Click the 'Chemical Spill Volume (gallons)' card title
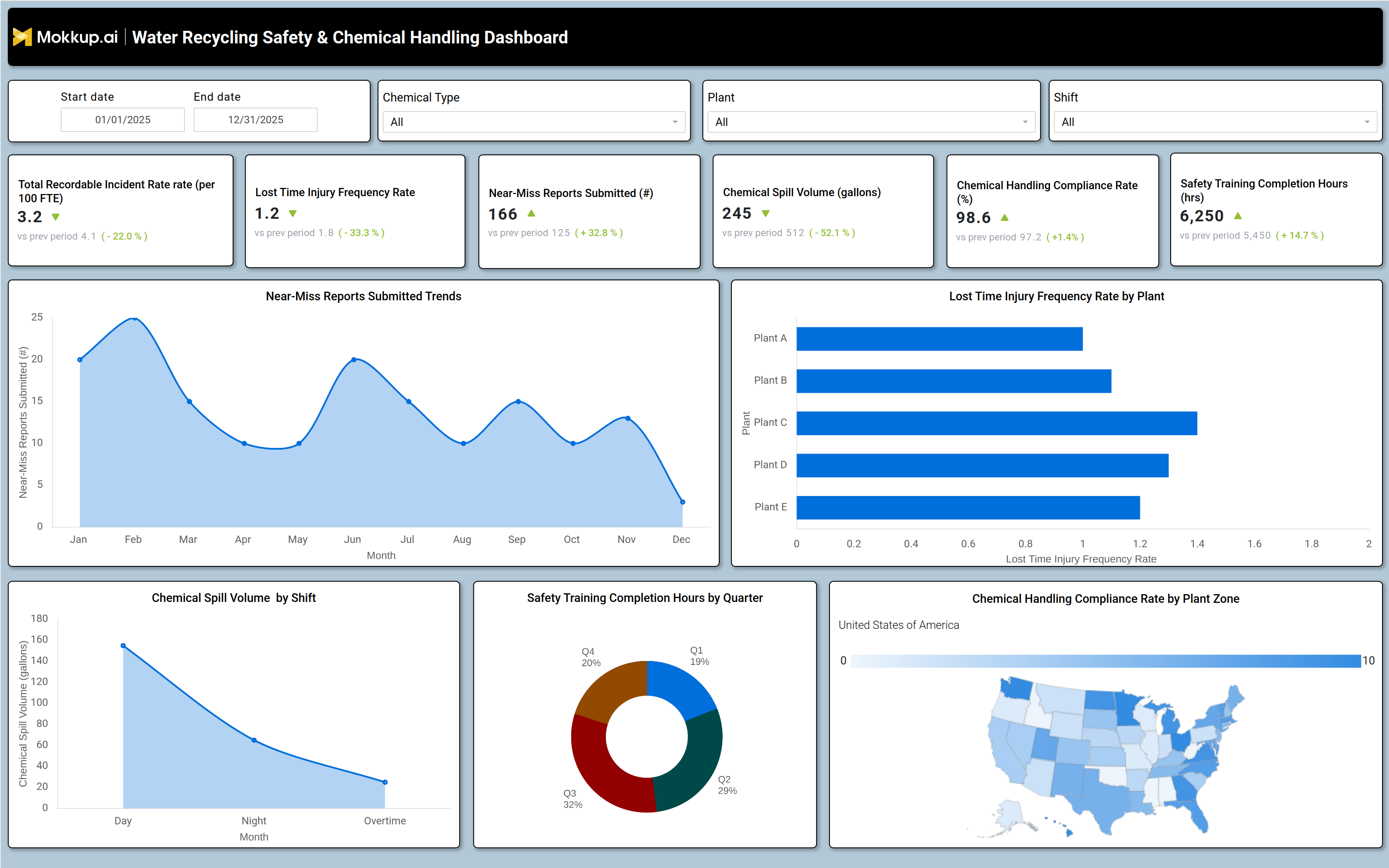 point(801,192)
